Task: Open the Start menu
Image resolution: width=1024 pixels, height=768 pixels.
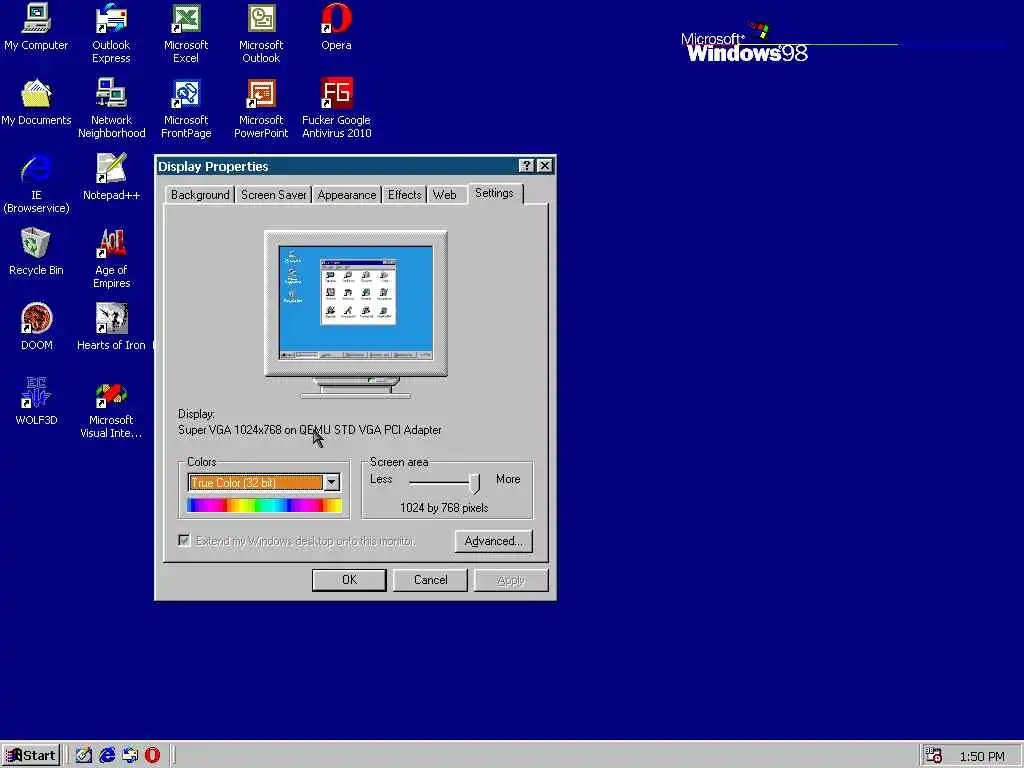Action: click(x=31, y=756)
